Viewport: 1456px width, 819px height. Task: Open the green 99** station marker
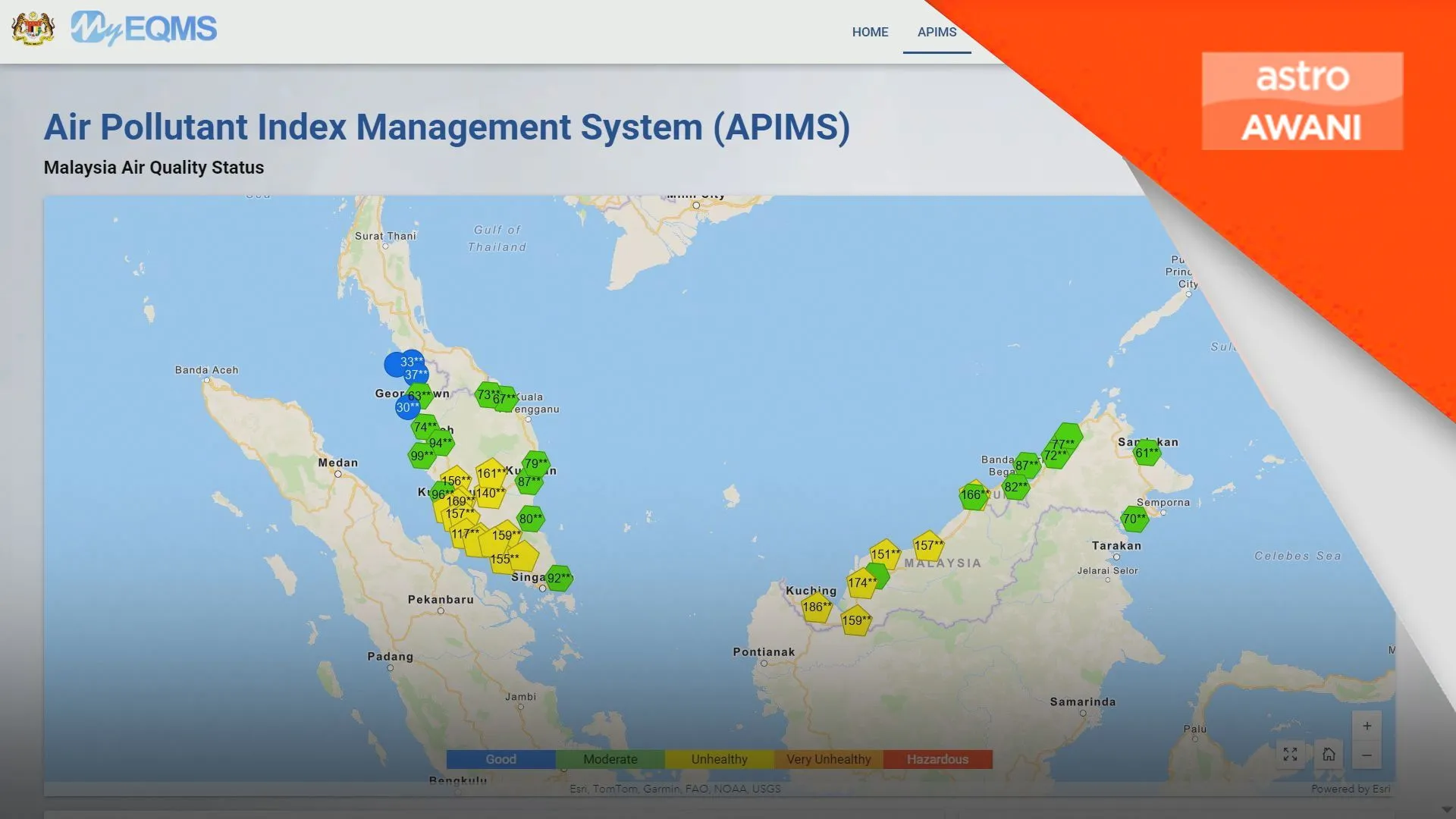point(422,456)
